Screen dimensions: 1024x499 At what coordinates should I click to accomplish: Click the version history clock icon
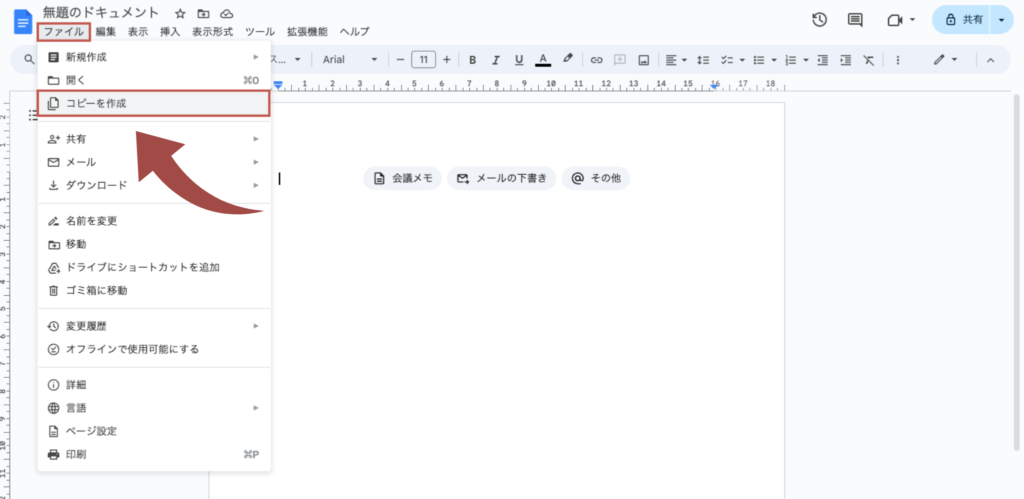[x=820, y=20]
